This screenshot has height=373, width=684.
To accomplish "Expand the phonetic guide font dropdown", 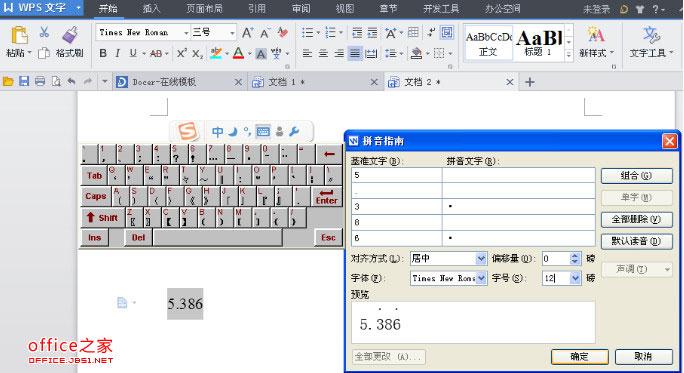I will pyautogui.click(x=481, y=278).
